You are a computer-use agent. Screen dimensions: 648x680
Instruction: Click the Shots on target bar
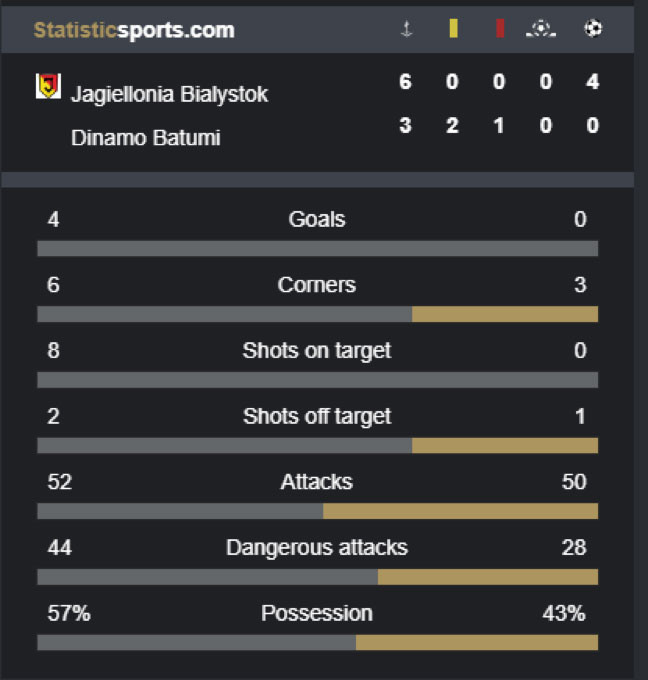(x=317, y=380)
